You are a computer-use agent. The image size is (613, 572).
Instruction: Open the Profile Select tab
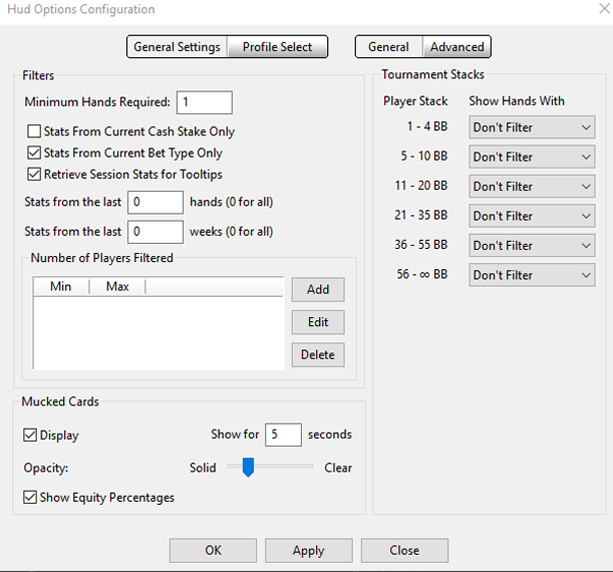pyautogui.click(x=277, y=47)
